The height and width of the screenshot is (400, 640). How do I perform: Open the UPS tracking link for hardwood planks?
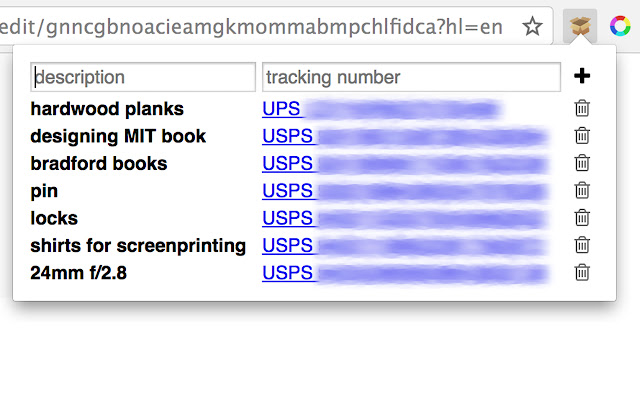point(382,109)
